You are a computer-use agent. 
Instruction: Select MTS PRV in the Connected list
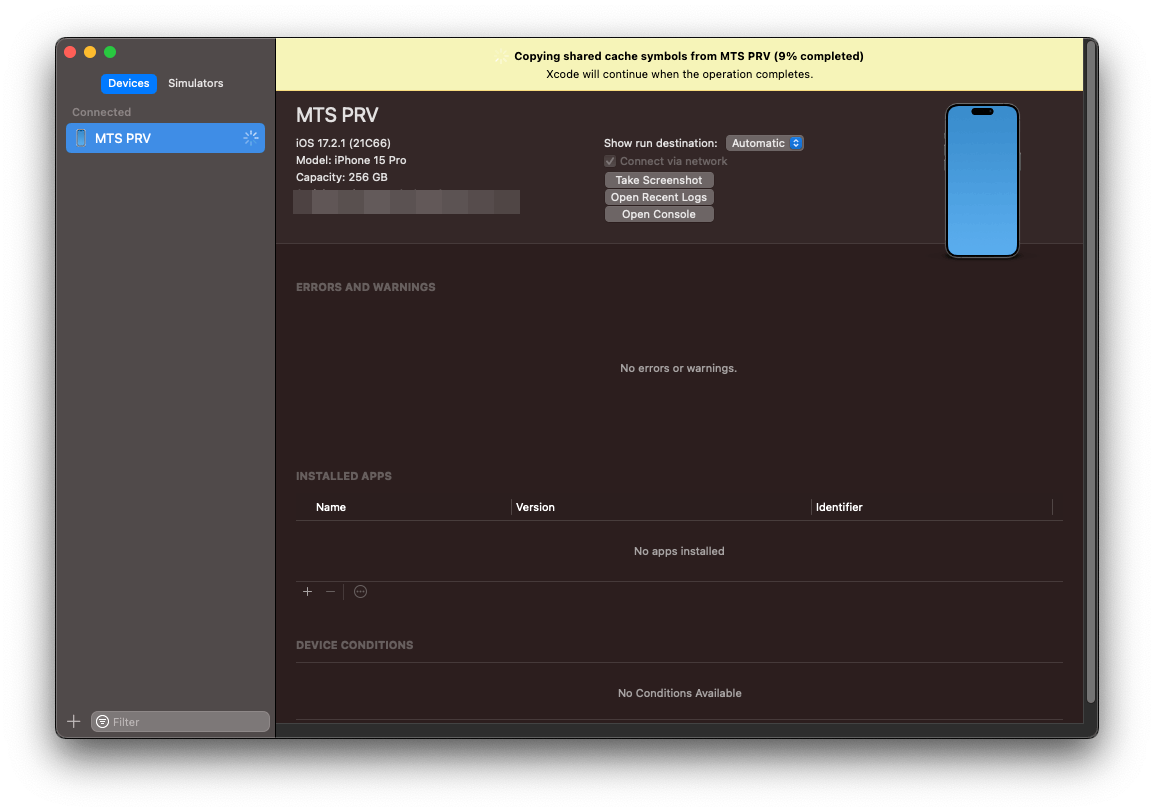(x=166, y=138)
